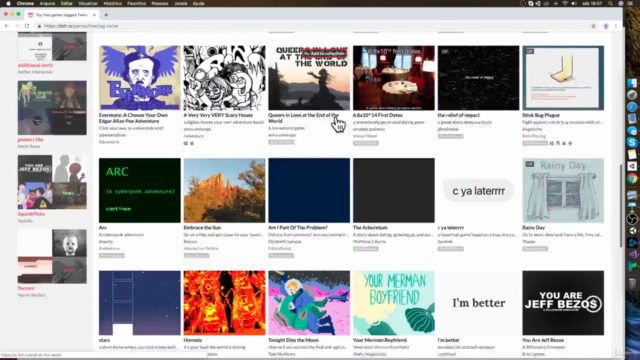This screenshot has height=360, width=640.
Task: Open the 'additional work' collection link
Action: [35, 65]
